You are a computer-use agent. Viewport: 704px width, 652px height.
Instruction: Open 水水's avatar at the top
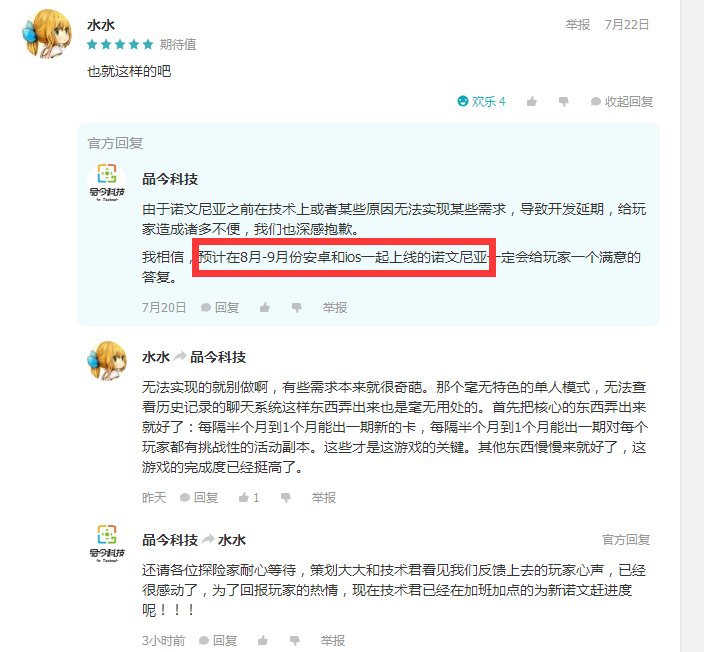click(47, 34)
